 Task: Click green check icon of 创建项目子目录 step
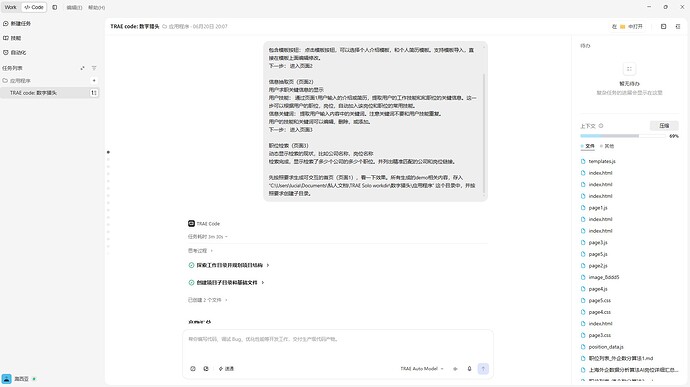click(191, 283)
